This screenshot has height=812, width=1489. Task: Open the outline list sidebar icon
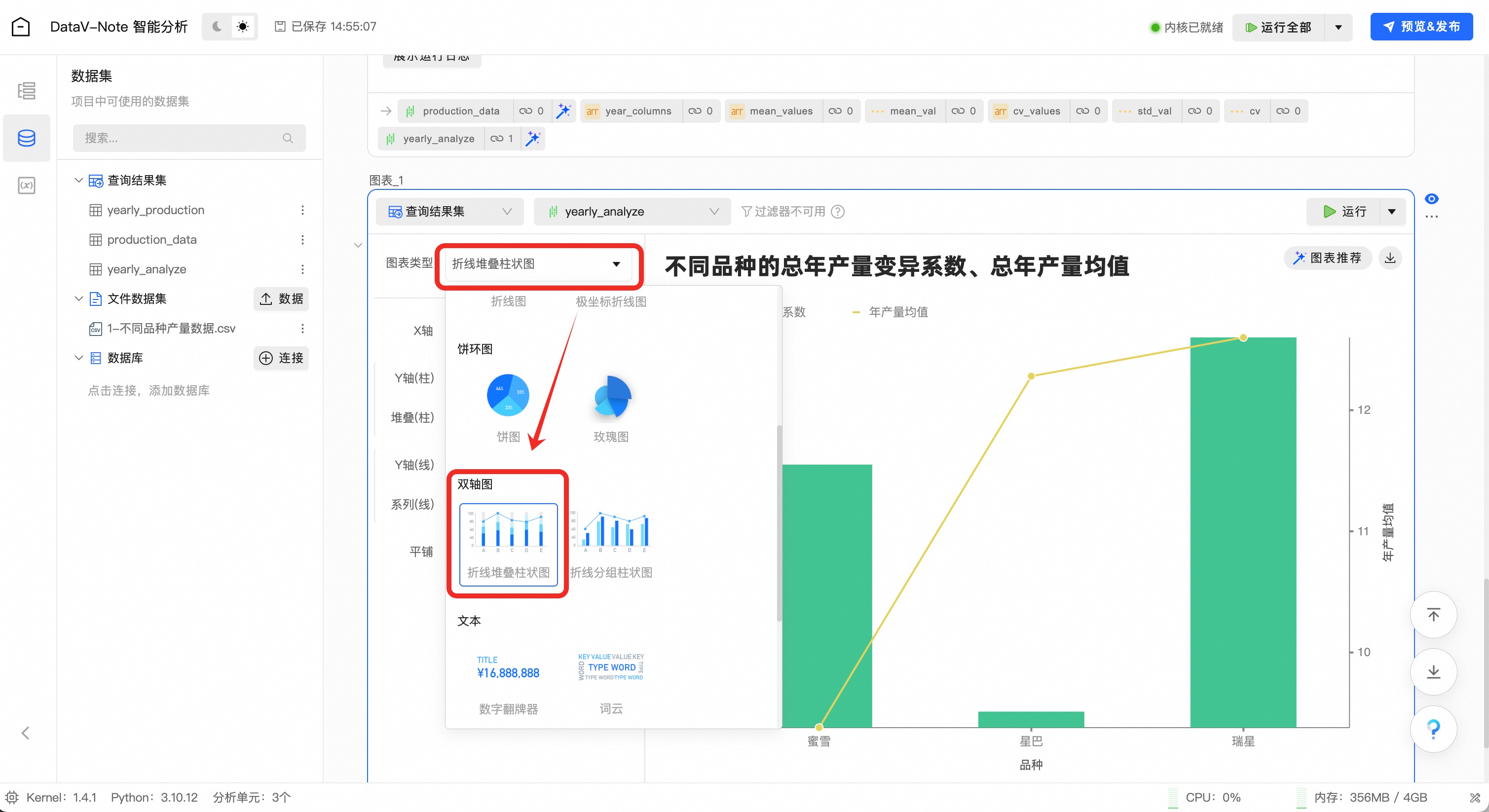coord(26,91)
